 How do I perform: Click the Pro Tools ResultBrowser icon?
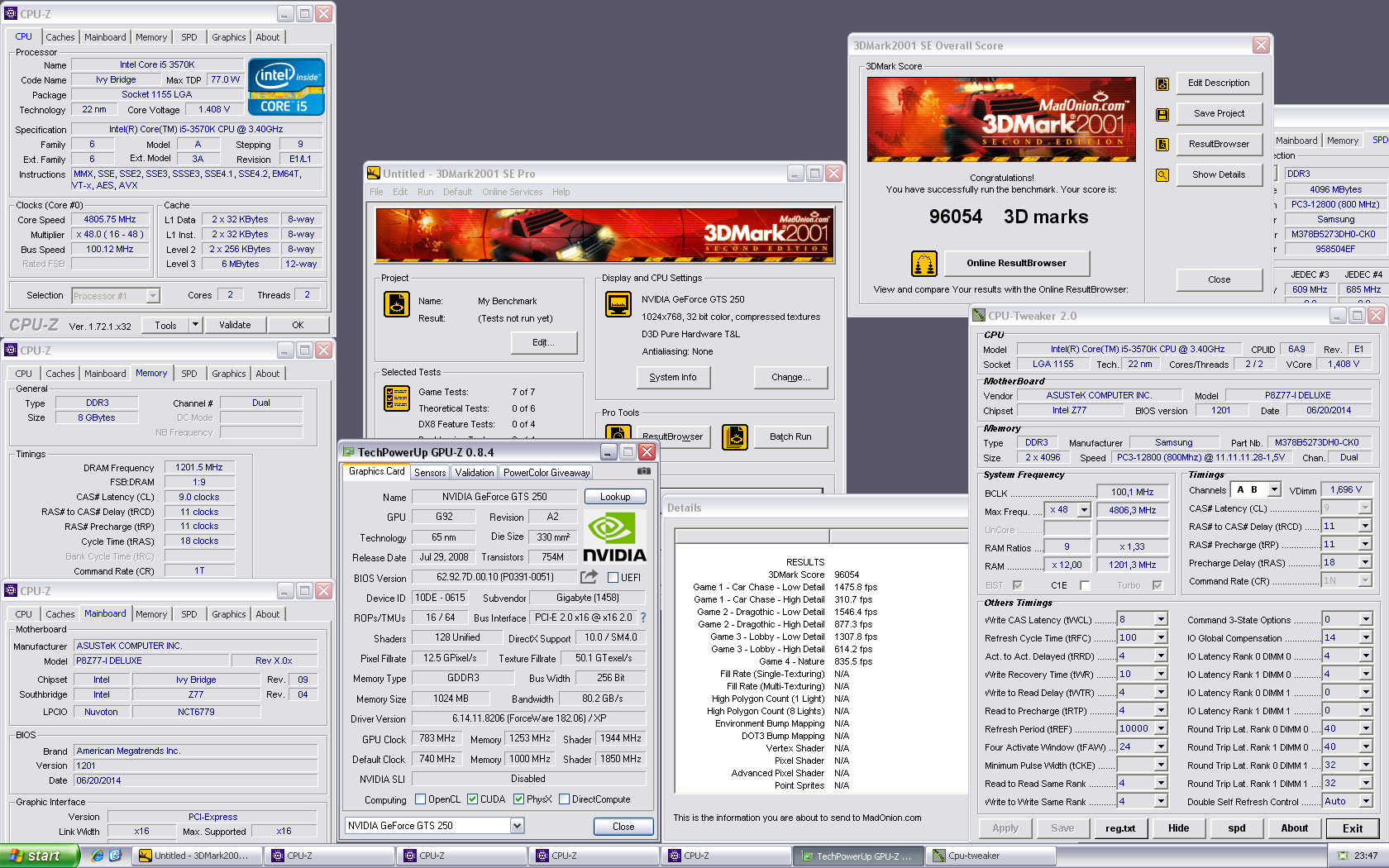click(618, 433)
